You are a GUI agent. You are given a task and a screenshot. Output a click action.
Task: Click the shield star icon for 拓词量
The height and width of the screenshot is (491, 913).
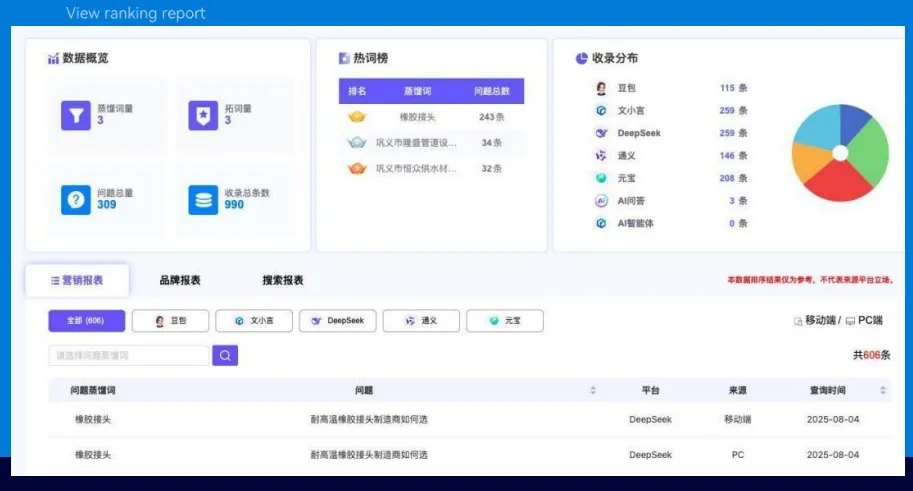[x=203, y=115]
